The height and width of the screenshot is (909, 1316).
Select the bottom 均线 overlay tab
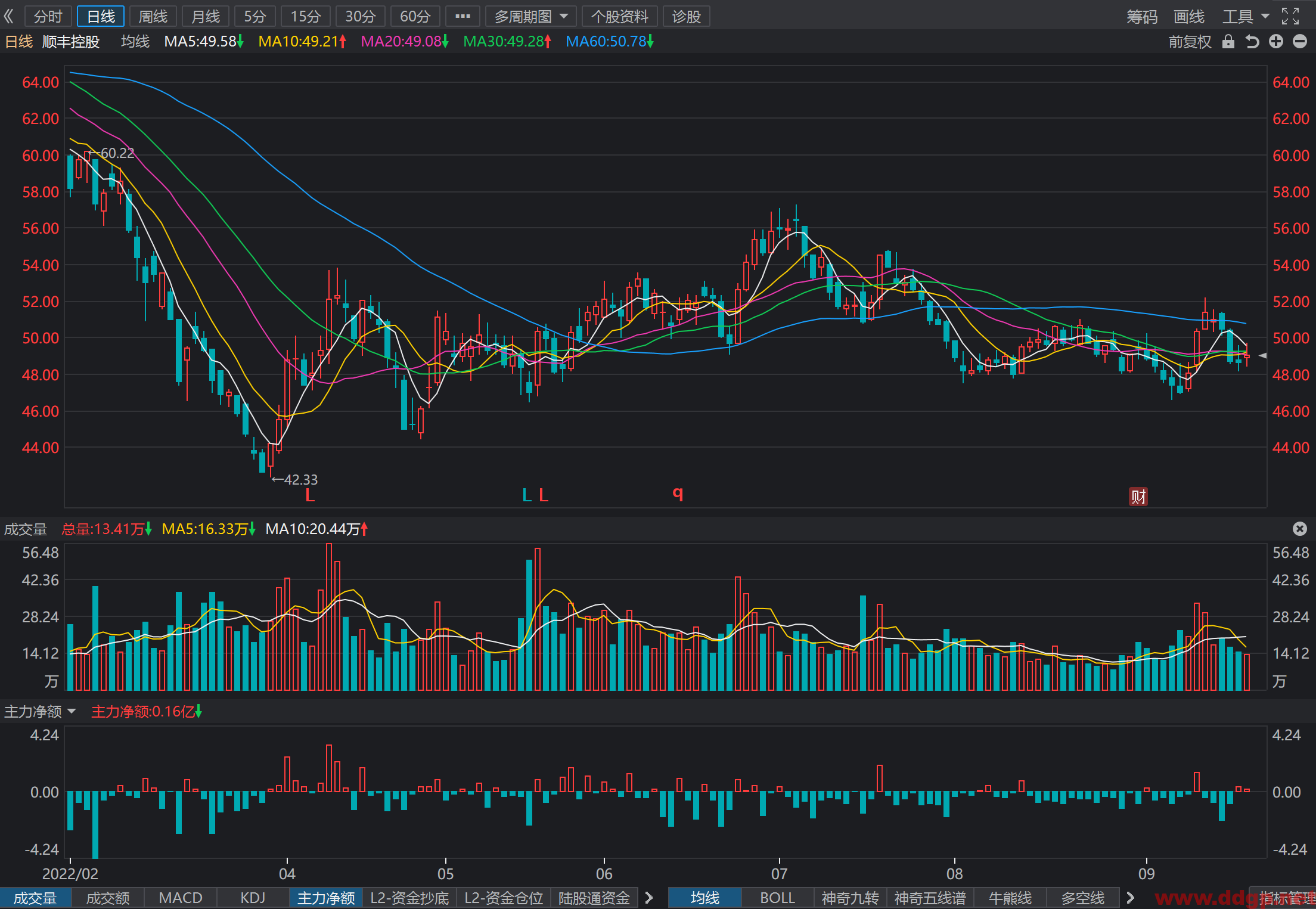coord(705,898)
